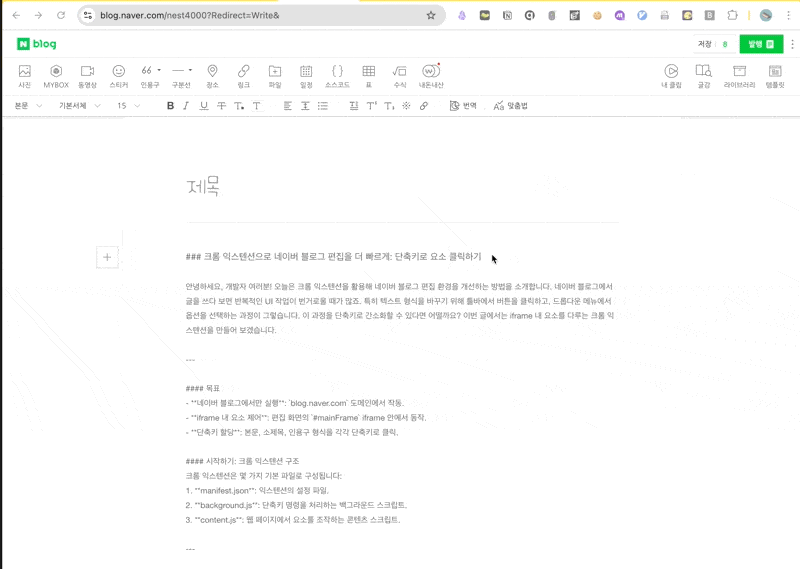Open the 글감 material search panel
The image size is (800, 569).
704,76
